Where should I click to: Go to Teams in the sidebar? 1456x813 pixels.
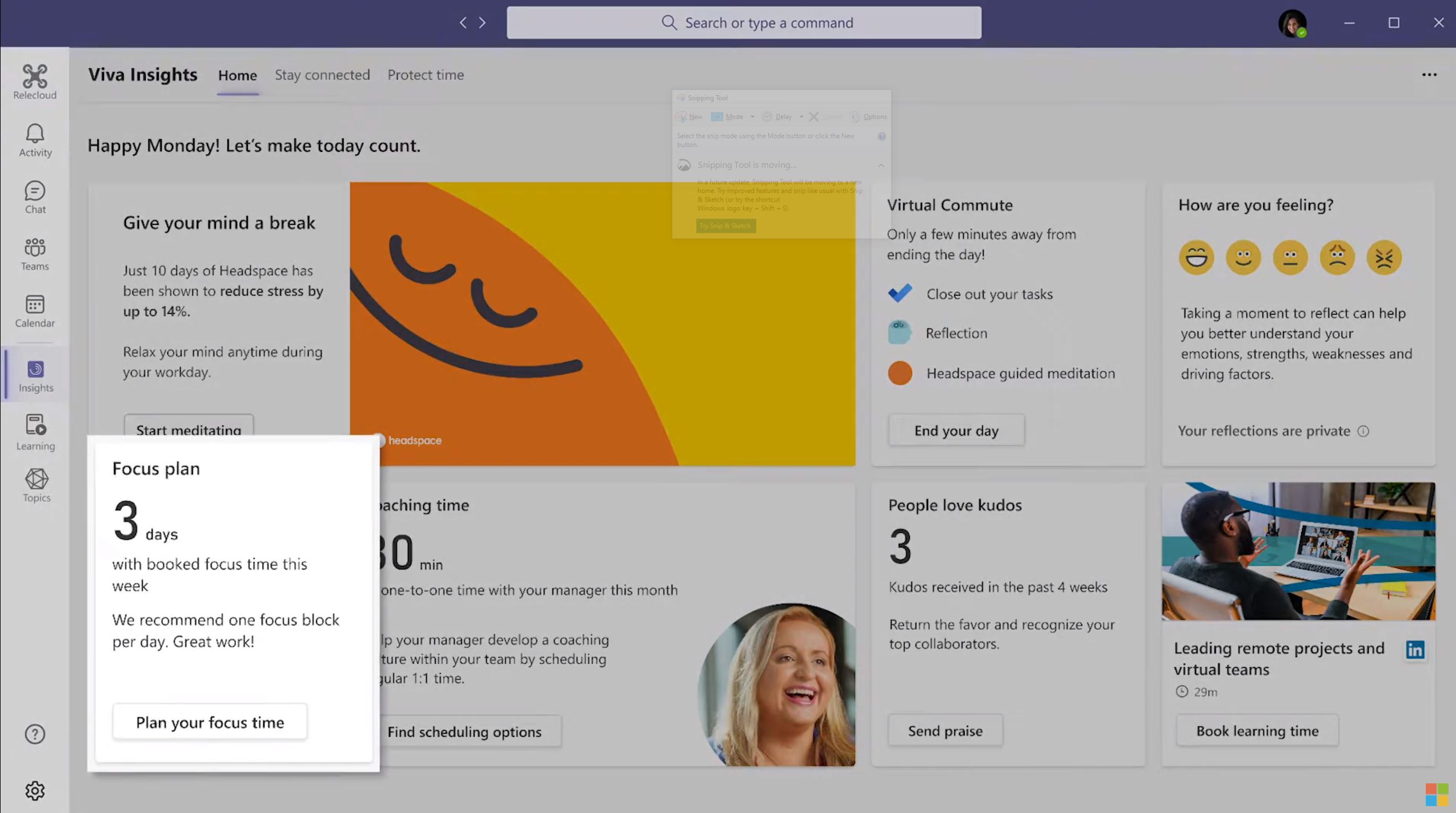click(35, 254)
